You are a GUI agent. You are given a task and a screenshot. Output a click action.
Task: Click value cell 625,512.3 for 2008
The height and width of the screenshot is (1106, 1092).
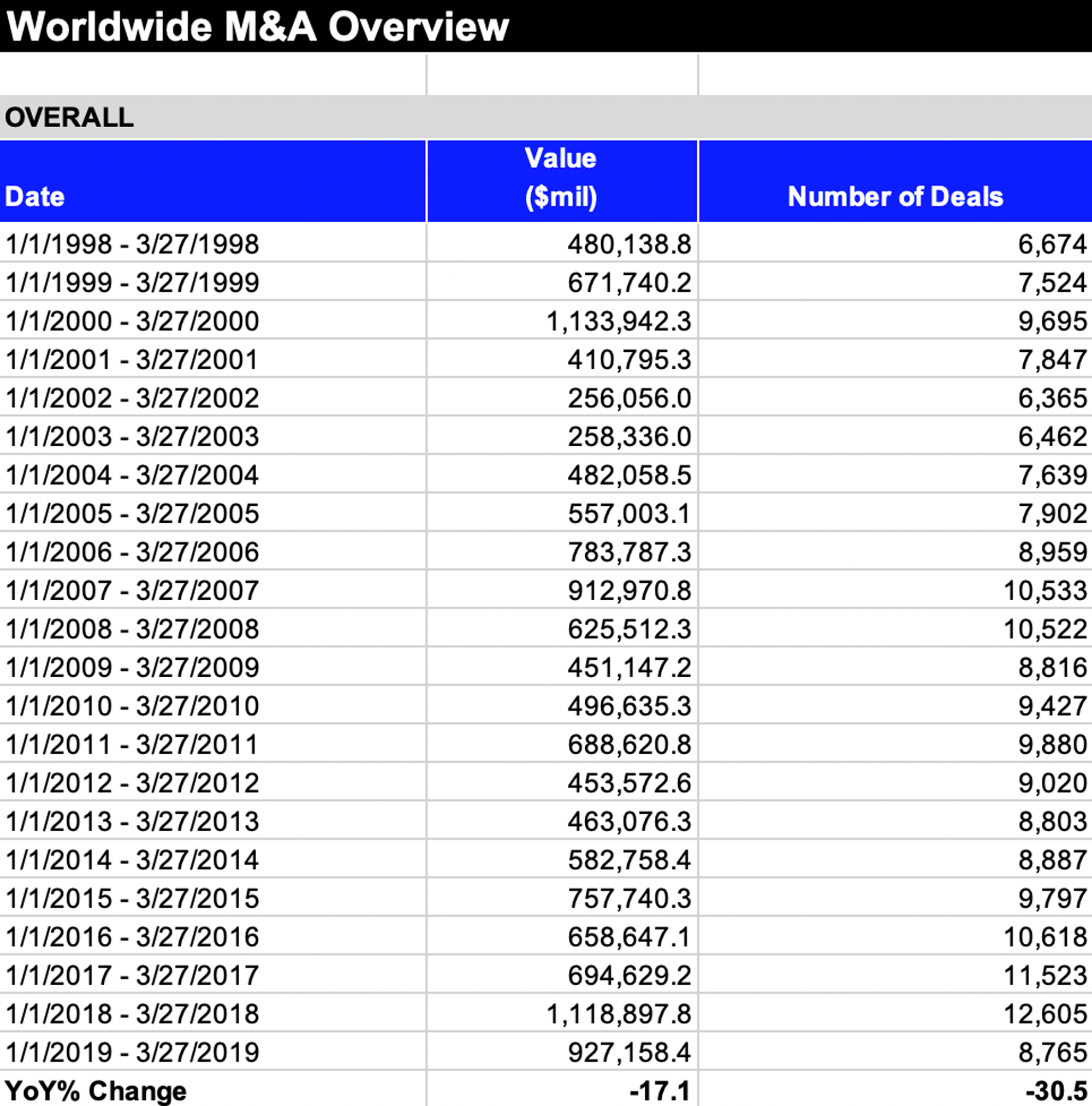[629, 629]
